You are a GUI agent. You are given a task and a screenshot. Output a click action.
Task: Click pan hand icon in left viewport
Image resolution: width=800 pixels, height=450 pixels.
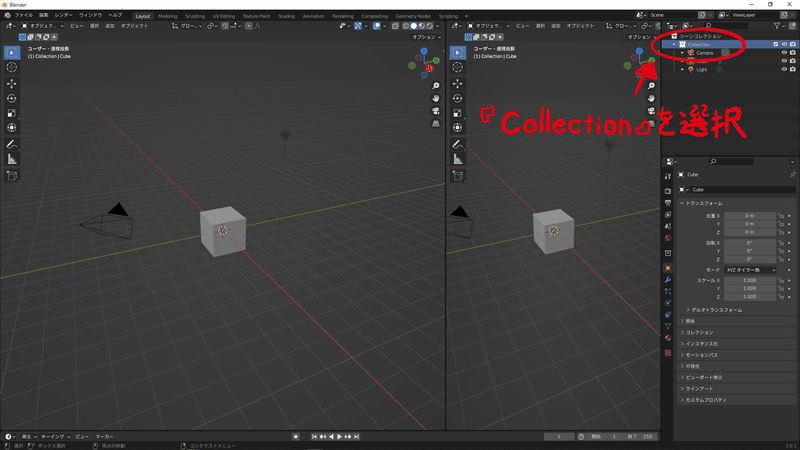(436, 98)
